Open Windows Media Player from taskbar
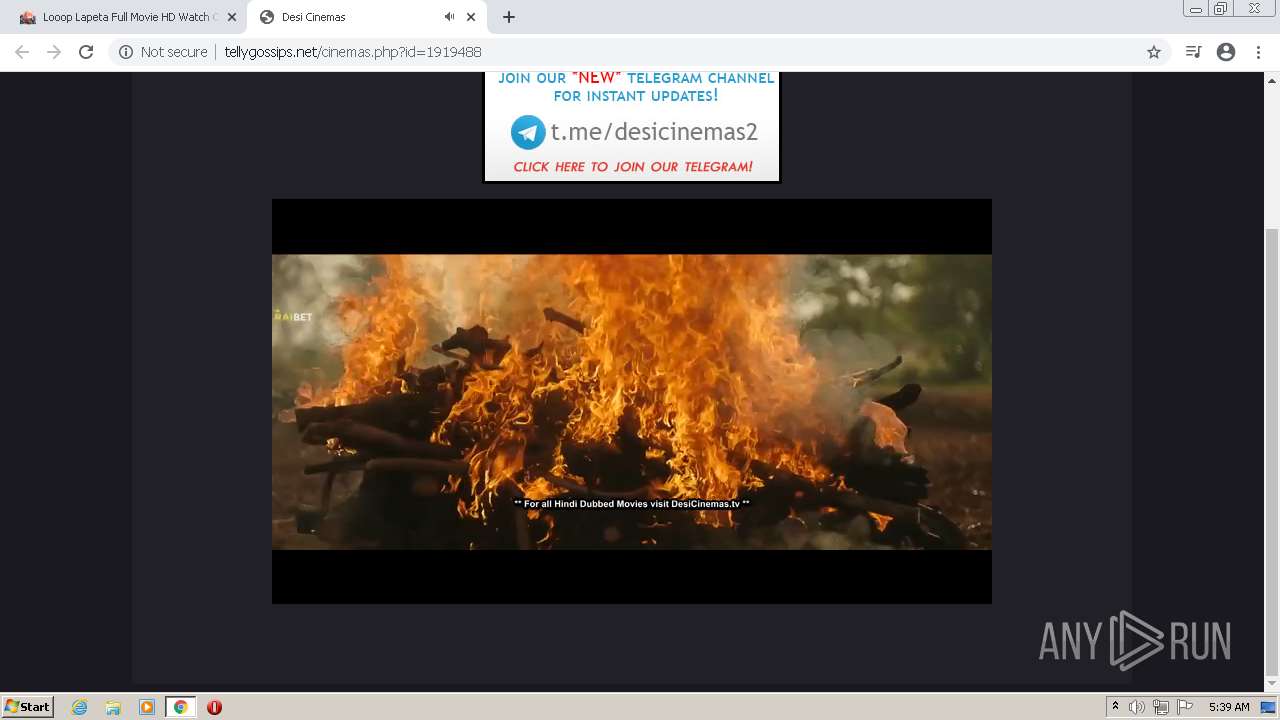Screen dimensions: 1280x720 (x=147, y=707)
